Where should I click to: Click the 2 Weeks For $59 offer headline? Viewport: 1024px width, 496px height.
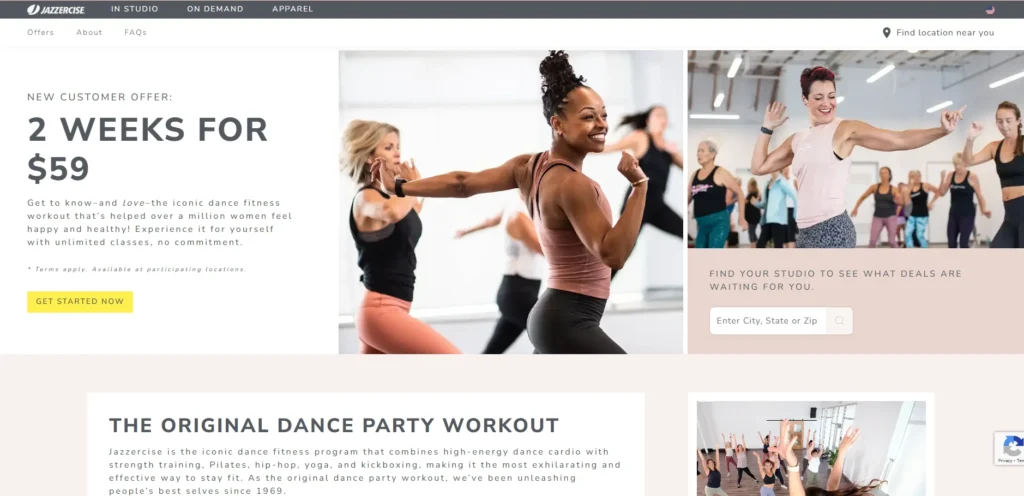[148, 149]
